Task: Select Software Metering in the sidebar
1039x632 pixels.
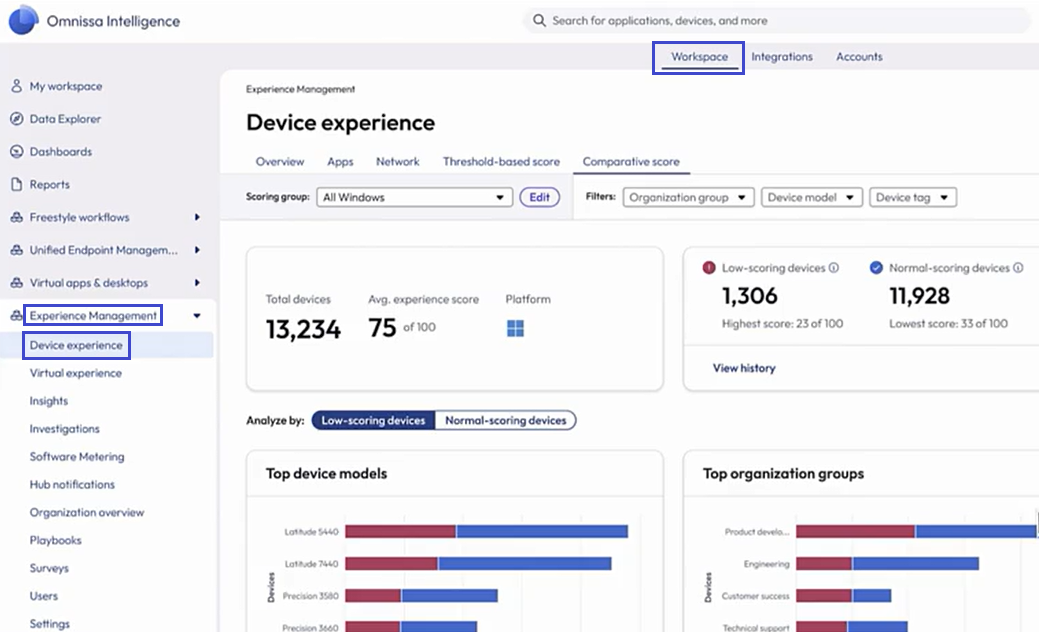Action: 77,456
